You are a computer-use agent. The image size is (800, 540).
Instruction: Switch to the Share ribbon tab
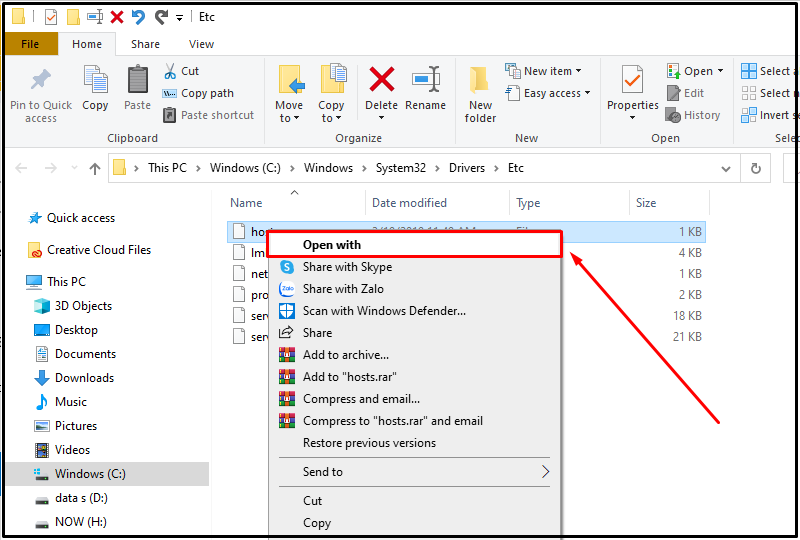pyautogui.click(x=145, y=44)
